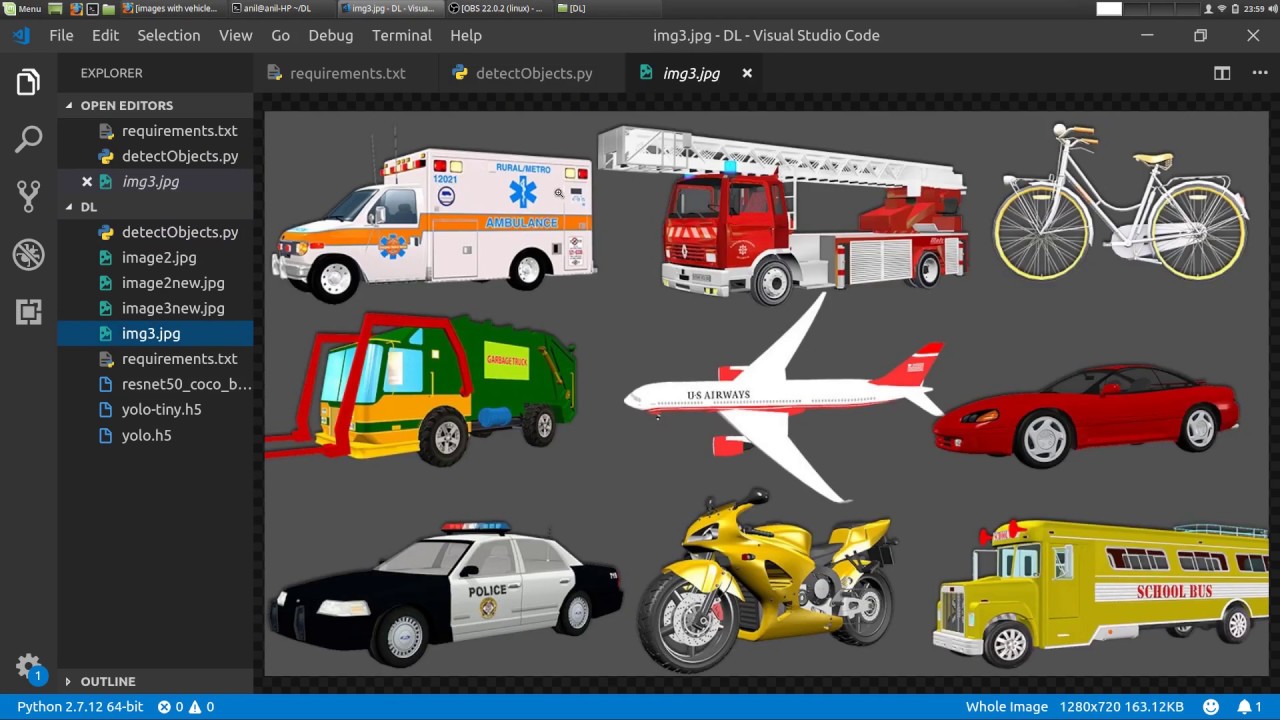Screen dimensions: 1280x720
Task: Click the 23:59 clock in panel
Action: click(1256, 8)
